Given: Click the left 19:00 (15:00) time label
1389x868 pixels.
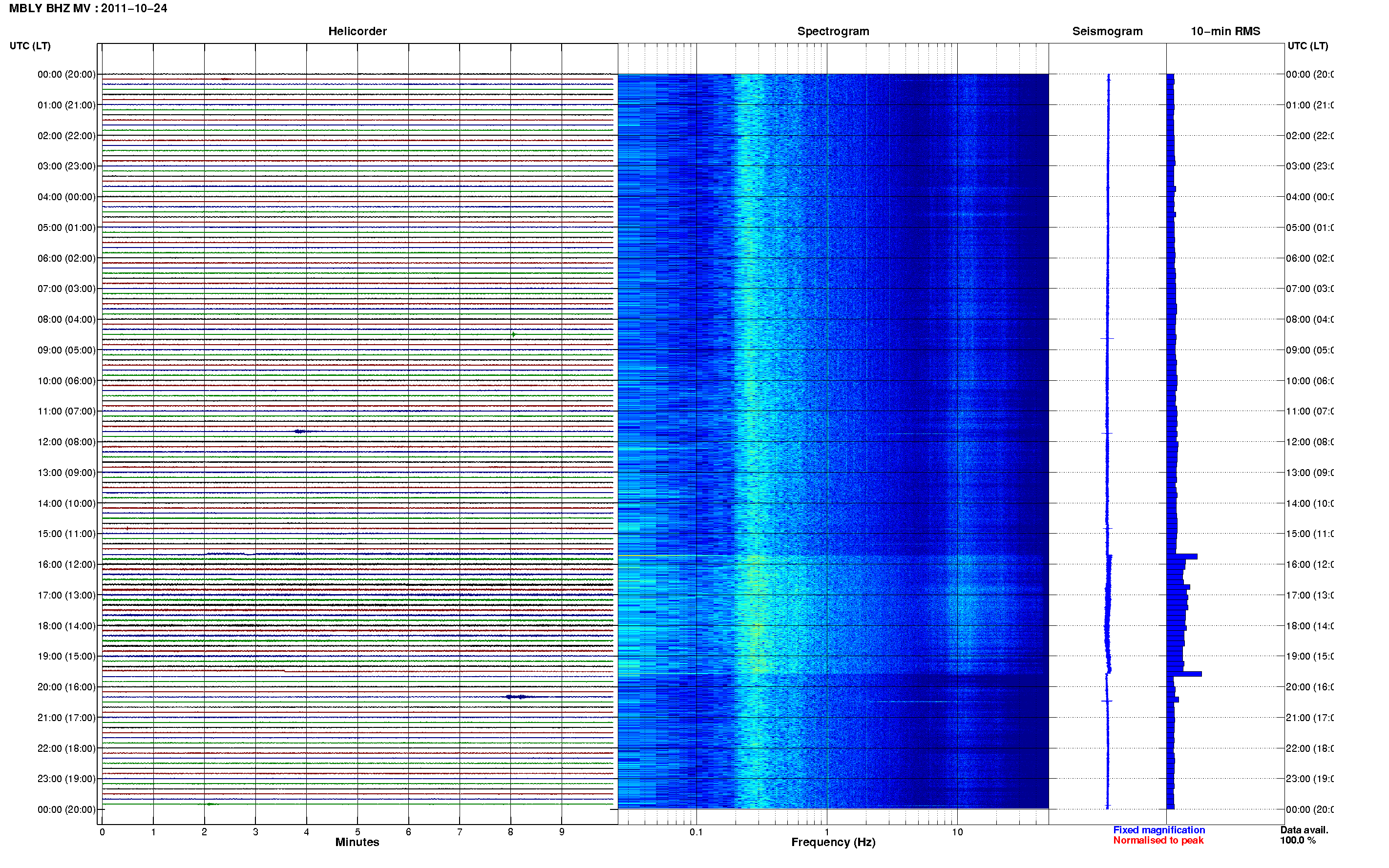Looking at the screenshot, I should click(x=66, y=656).
